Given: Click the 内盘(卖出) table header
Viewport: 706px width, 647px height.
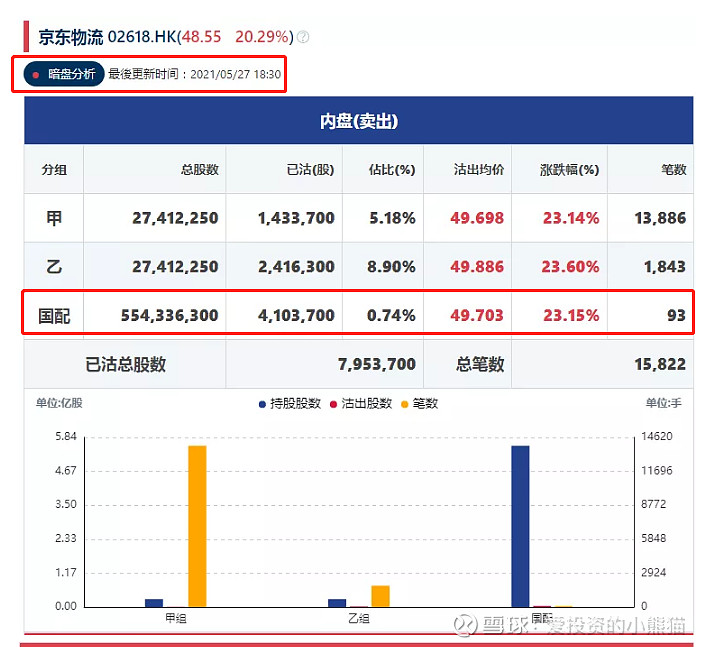Looking at the screenshot, I should click(359, 121).
